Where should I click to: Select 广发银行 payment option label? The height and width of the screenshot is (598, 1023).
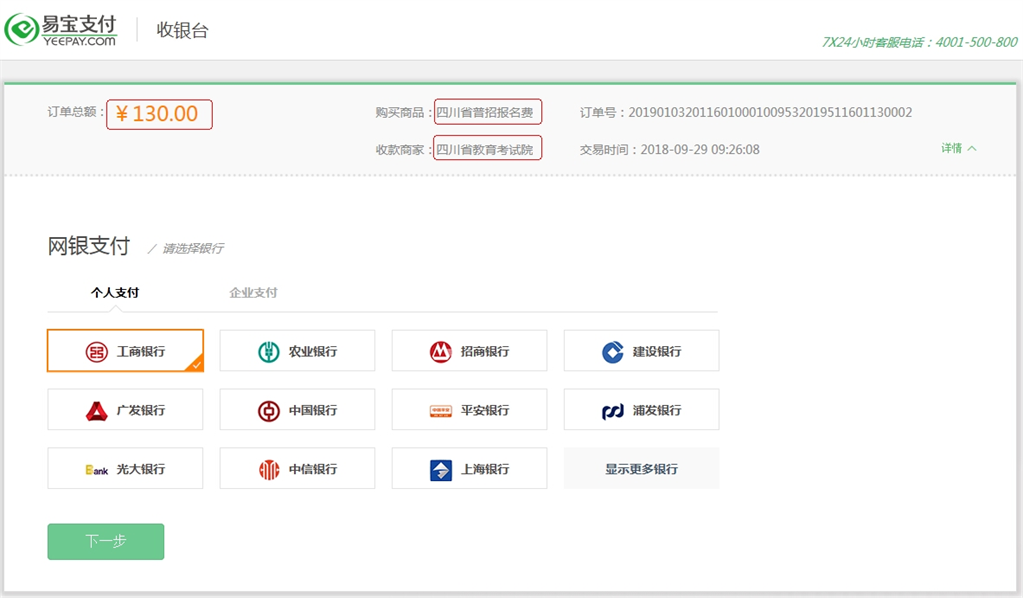[x=140, y=410]
